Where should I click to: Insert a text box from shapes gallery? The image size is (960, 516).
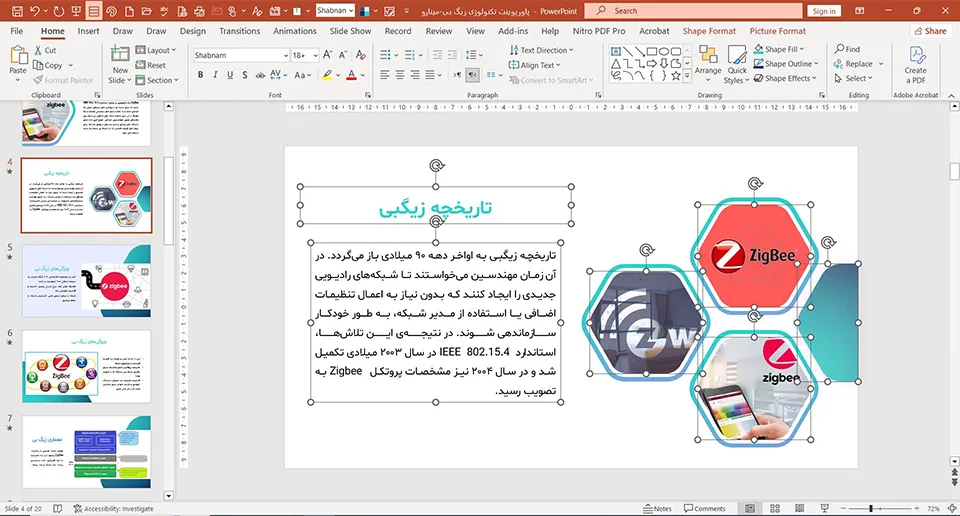pyautogui.click(x=616, y=51)
